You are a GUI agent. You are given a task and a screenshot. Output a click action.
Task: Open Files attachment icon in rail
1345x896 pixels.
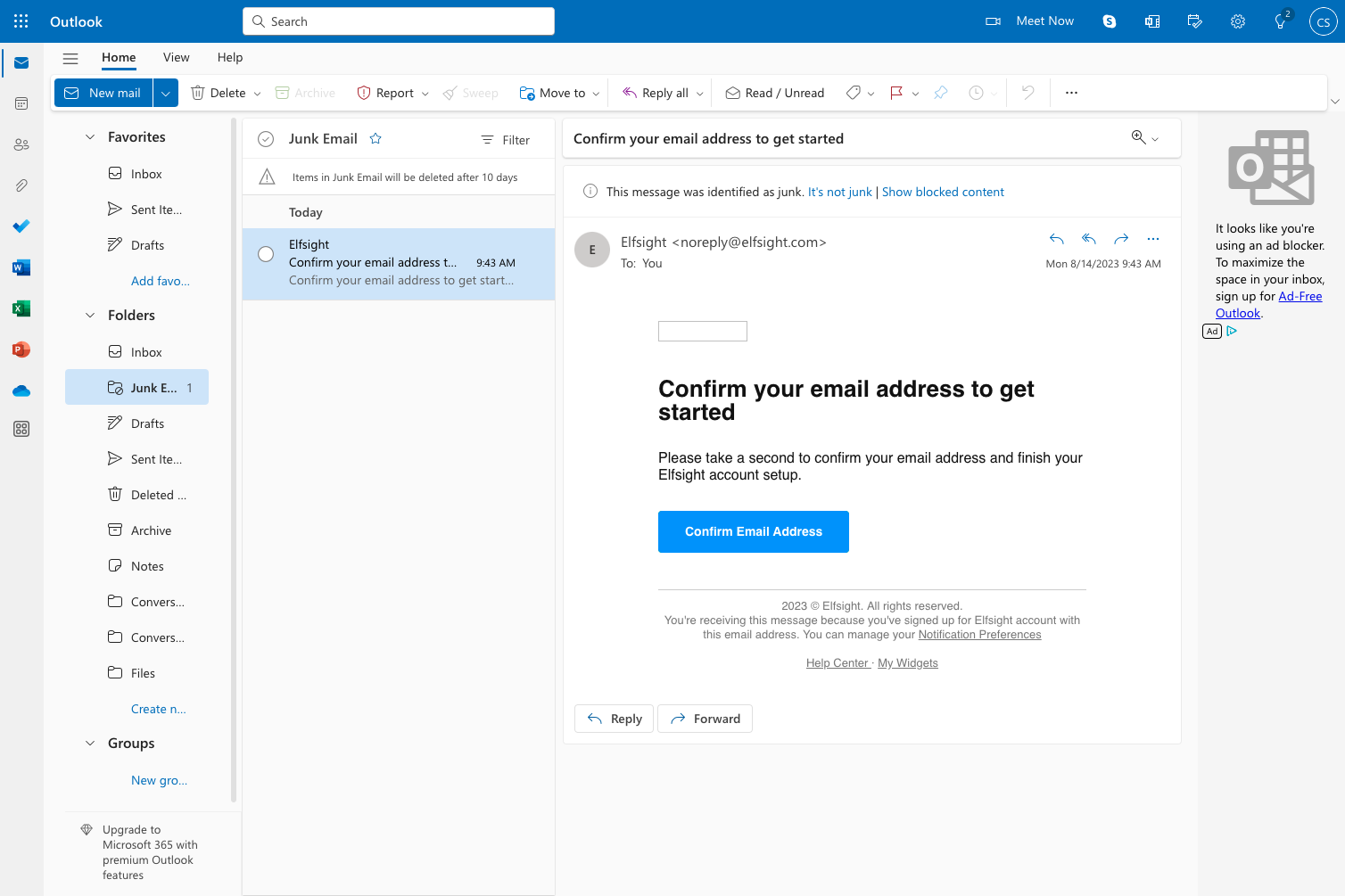click(x=21, y=185)
